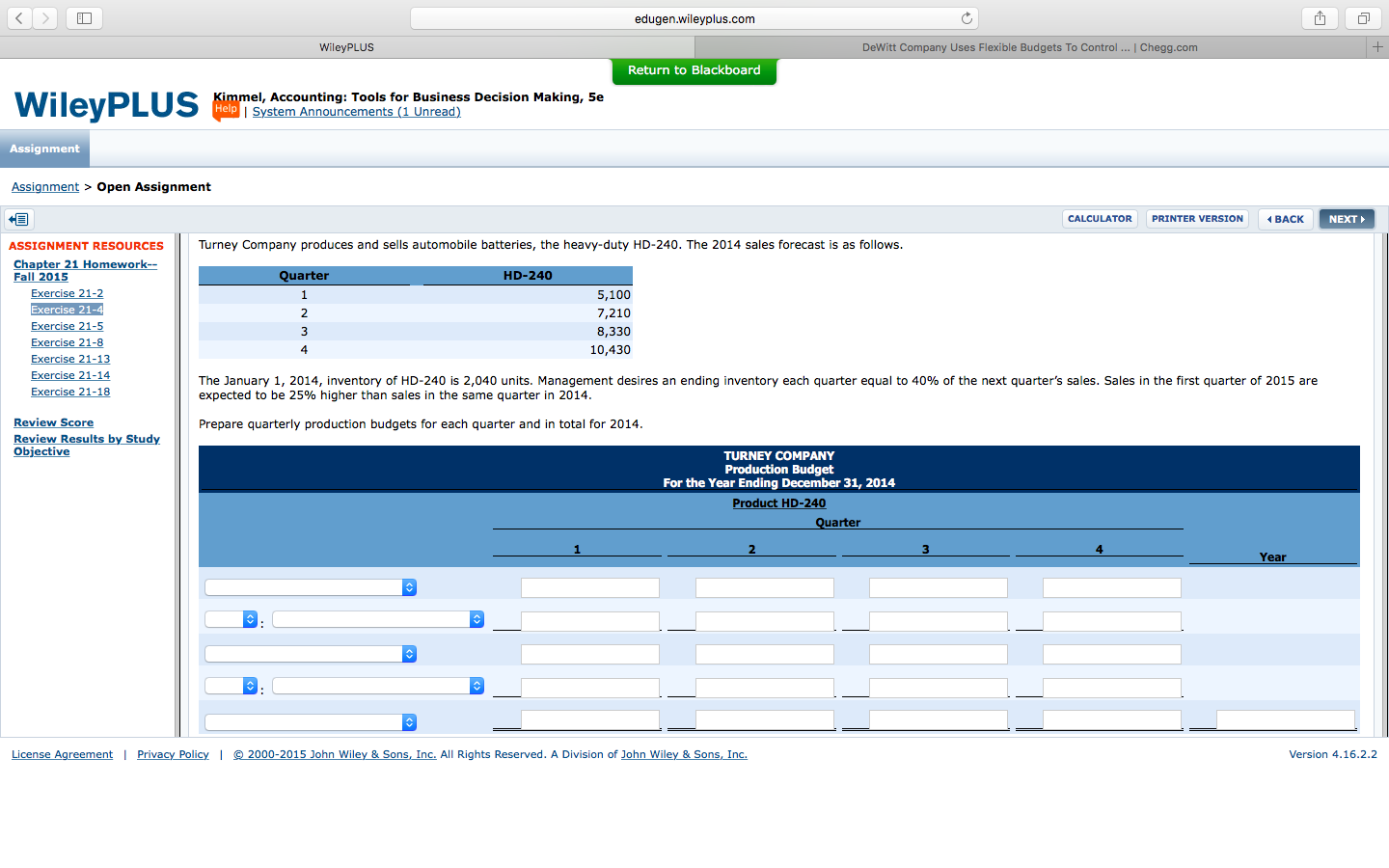Select the Assignment tab
1389x868 pixels.
[x=44, y=149]
